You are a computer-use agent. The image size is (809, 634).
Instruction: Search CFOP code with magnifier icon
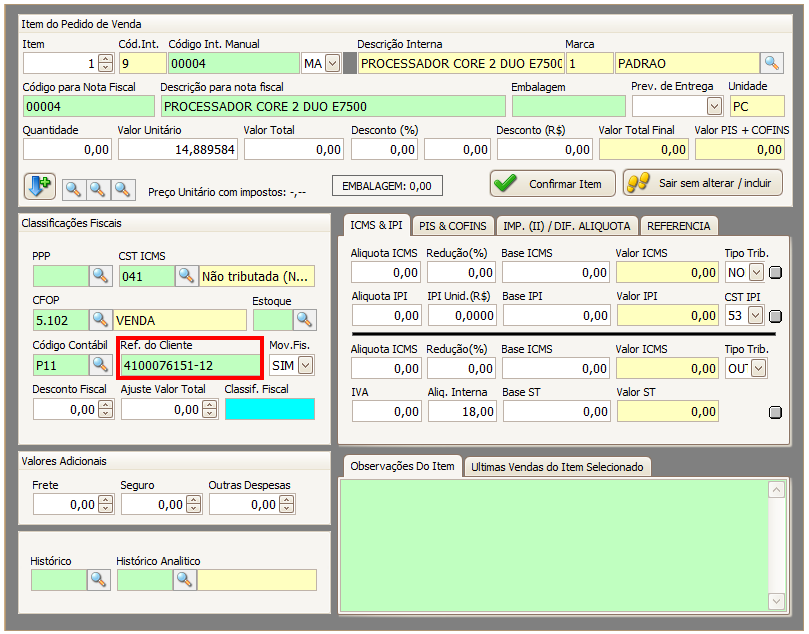pyautogui.click(x=100, y=320)
